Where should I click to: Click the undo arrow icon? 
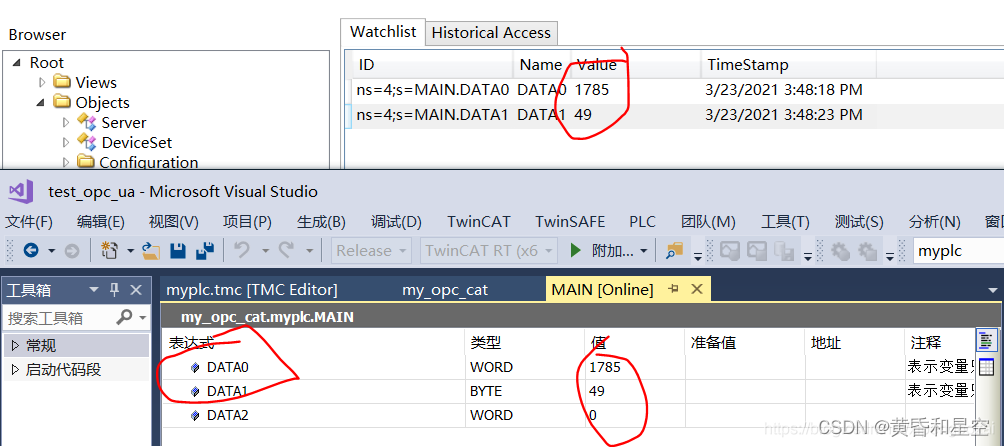point(241,250)
